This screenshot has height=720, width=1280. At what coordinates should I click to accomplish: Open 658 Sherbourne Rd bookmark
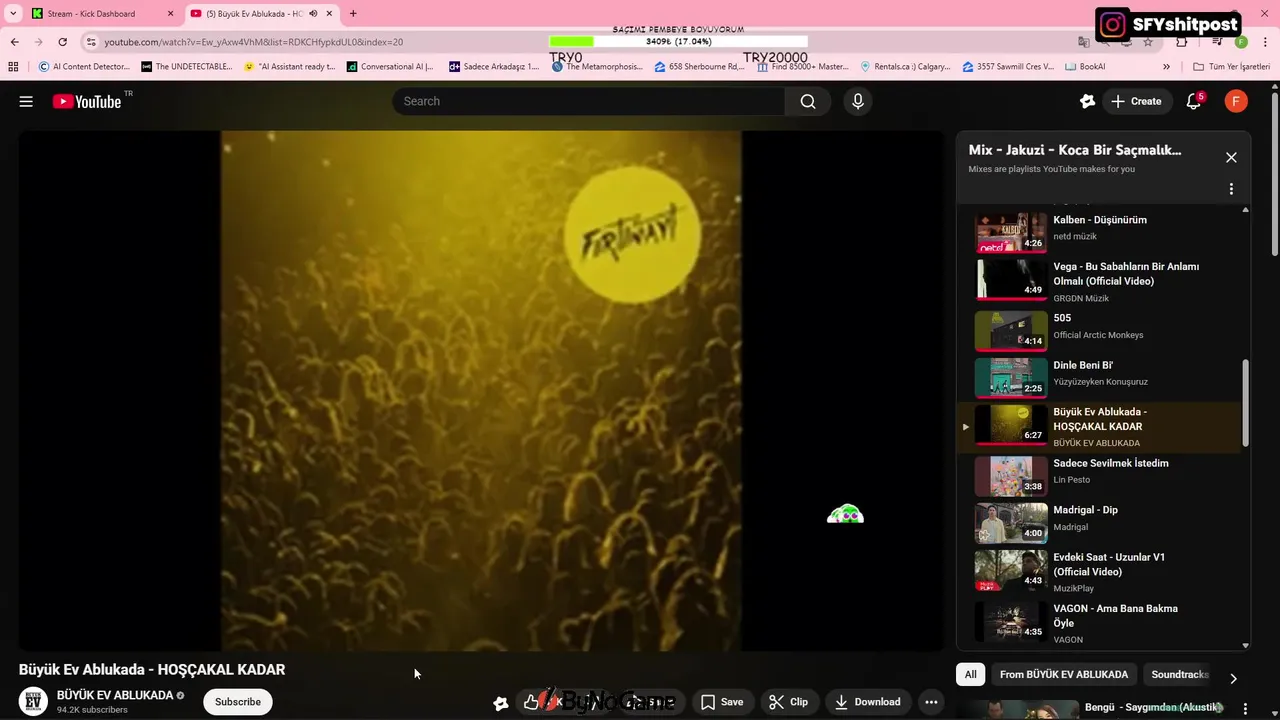pyautogui.click(x=700, y=67)
